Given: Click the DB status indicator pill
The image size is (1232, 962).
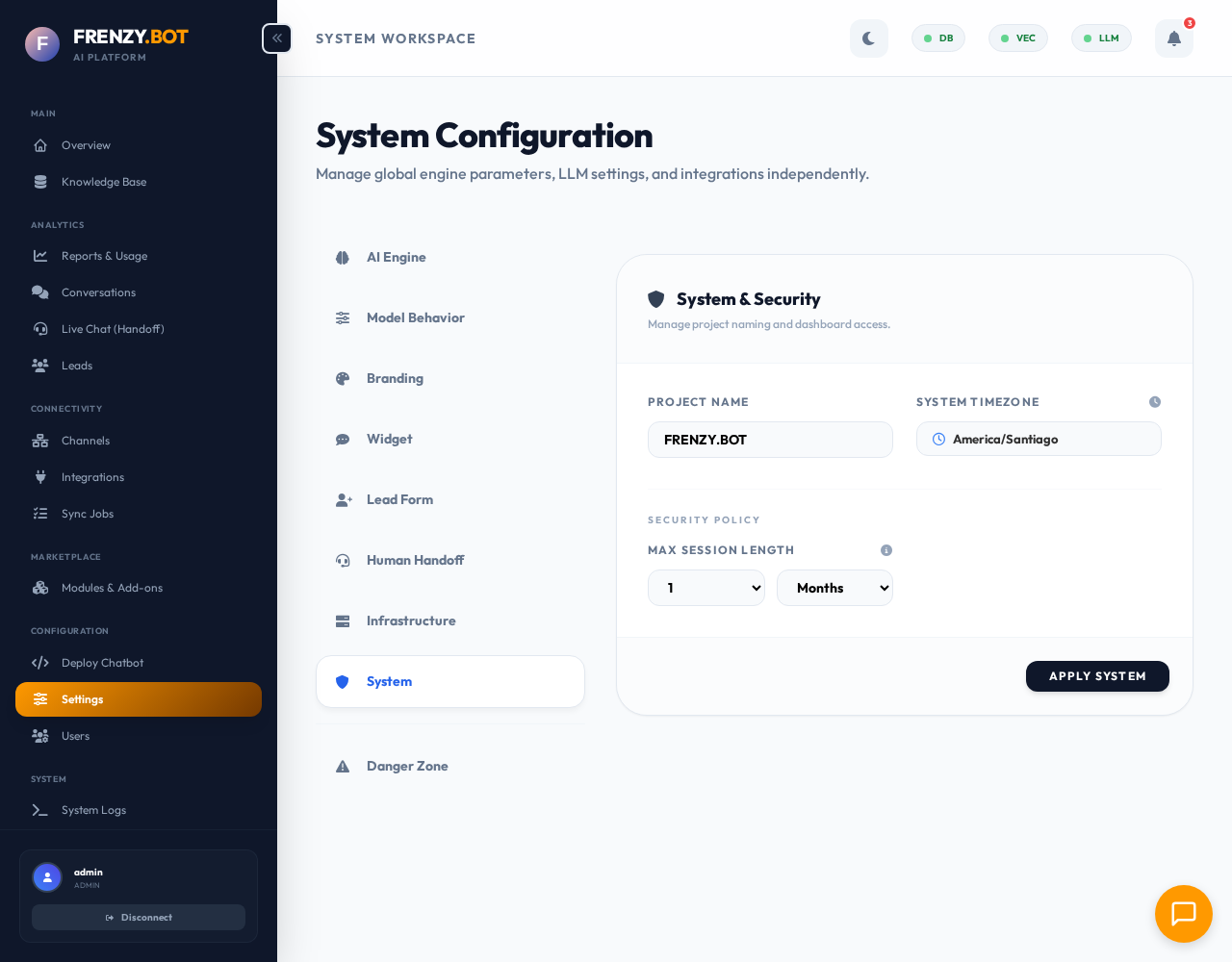Looking at the screenshot, I should 937,38.
